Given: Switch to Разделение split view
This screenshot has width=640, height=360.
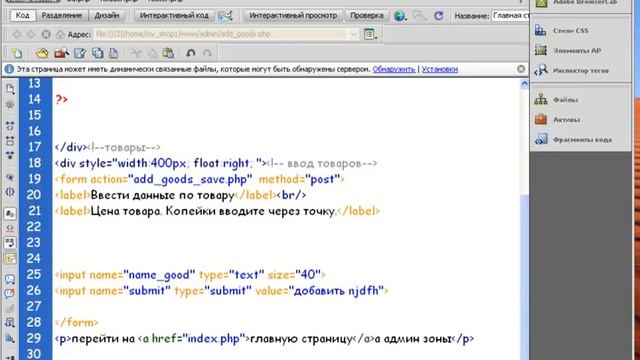Looking at the screenshot, I should [62, 16].
